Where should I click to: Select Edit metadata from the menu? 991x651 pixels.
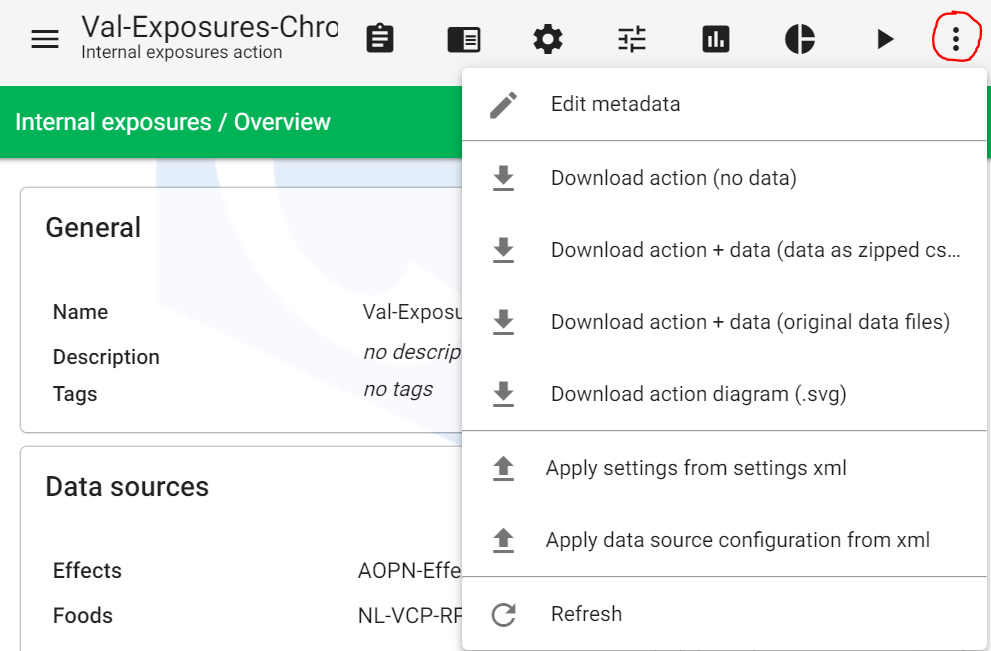point(615,104)
